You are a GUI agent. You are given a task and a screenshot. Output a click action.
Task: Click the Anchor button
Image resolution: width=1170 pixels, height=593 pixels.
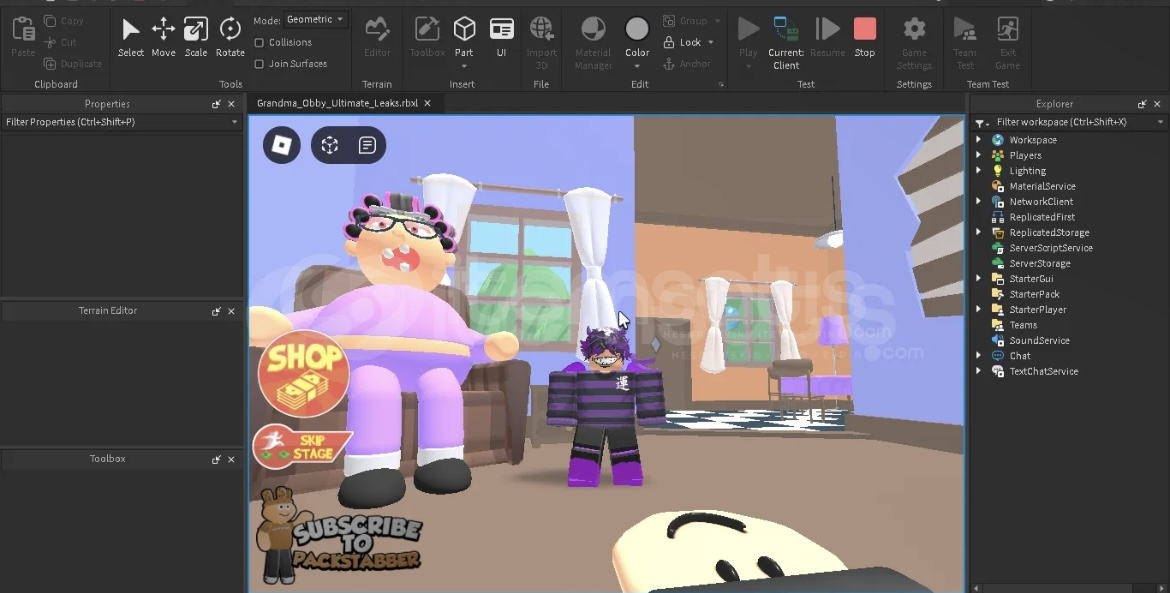coord(686,64)
